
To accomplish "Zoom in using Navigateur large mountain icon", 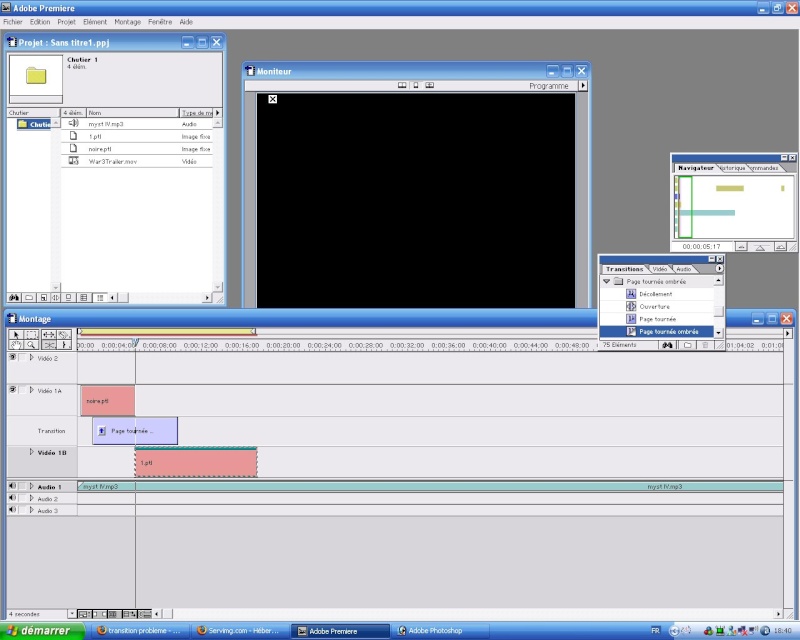I will [x=780, y=247].
